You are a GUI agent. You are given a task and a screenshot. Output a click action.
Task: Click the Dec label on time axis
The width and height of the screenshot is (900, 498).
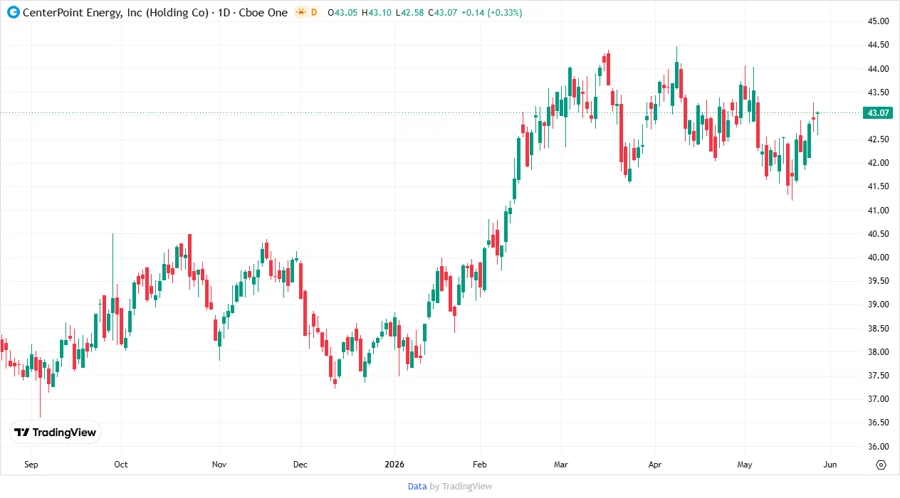300,465
